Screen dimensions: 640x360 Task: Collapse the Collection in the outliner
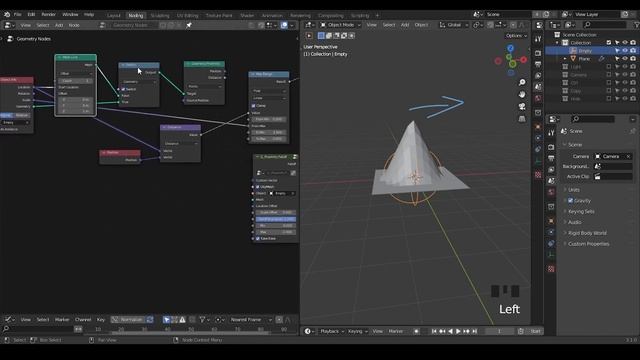[557, 43]
